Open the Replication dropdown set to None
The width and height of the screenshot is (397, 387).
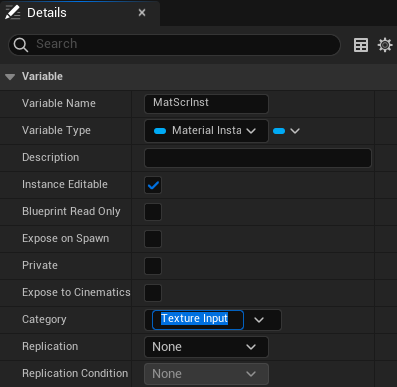(x=206, y=347)
